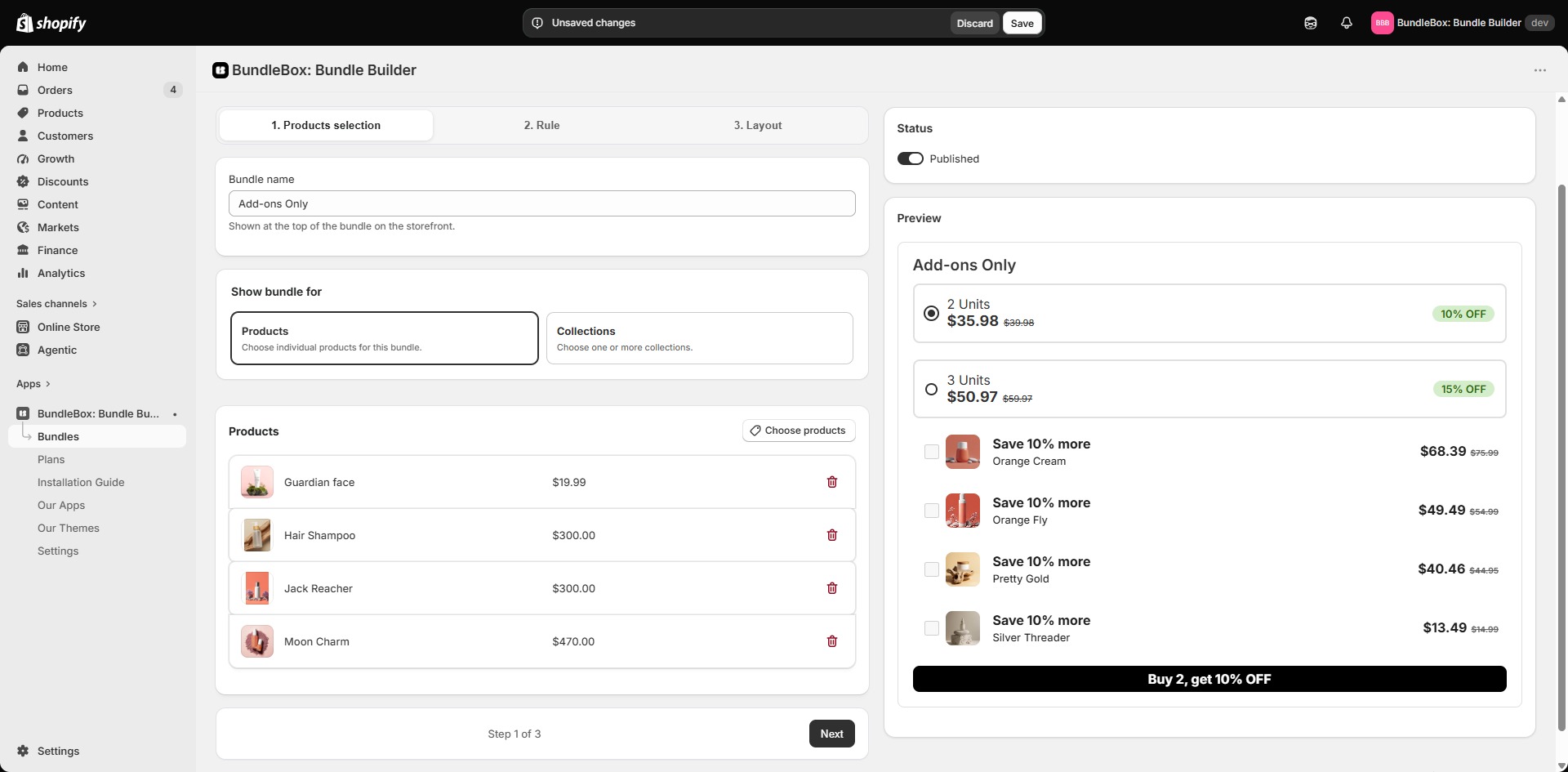
Task: Go to the Next step
Action: pyautogui.click(x=831, y=734)
